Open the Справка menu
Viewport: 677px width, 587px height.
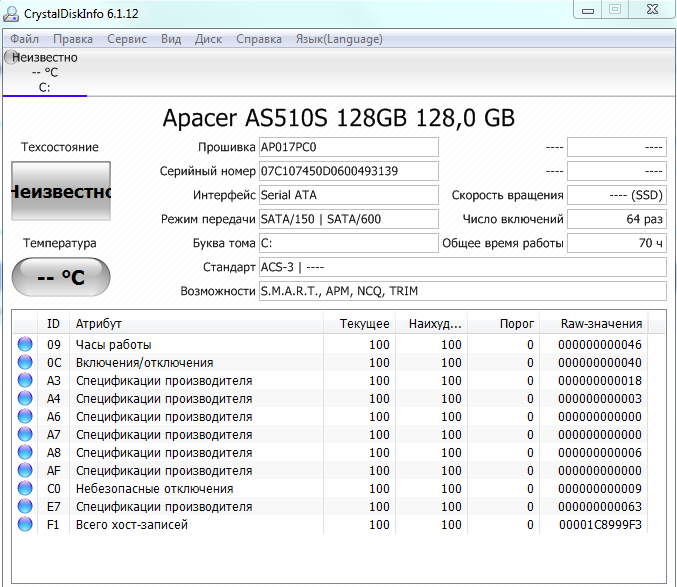click(x=259, y=39)
